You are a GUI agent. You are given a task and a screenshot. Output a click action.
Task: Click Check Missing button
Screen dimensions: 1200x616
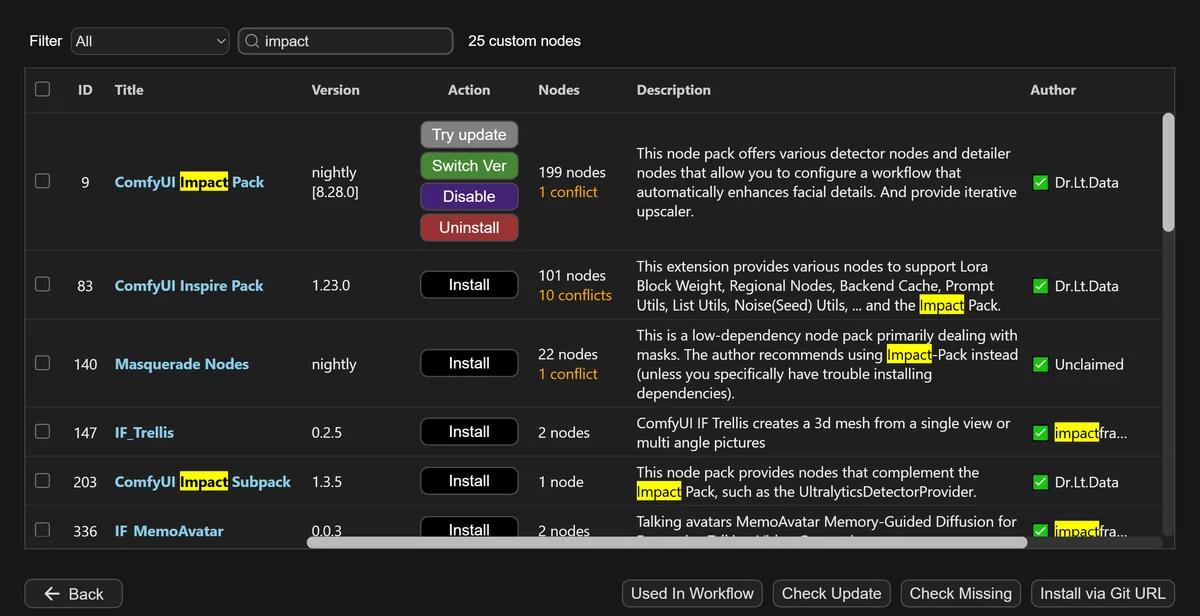coord(960,594)
